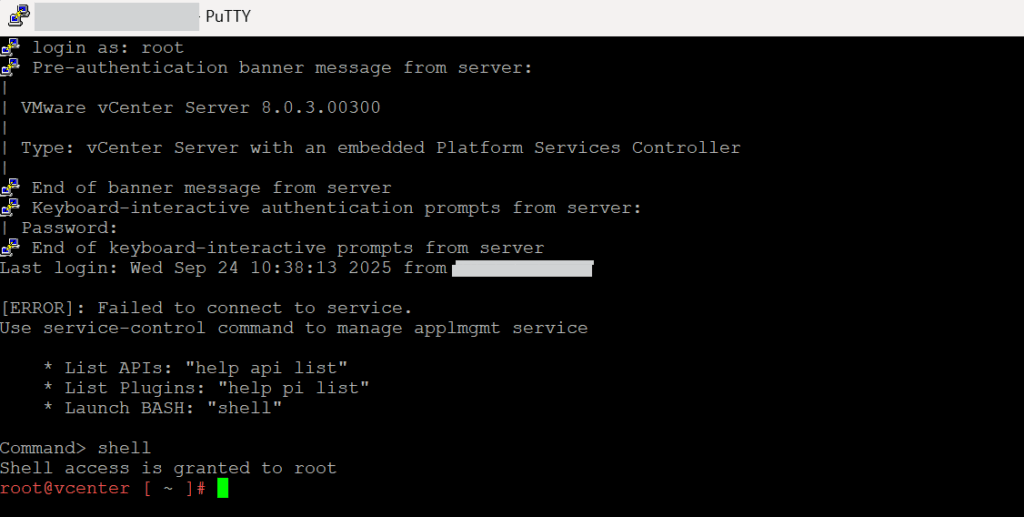1024x517 pixels.
Task: Click the redacted hostname in the title bar
Action: [116, 16]
